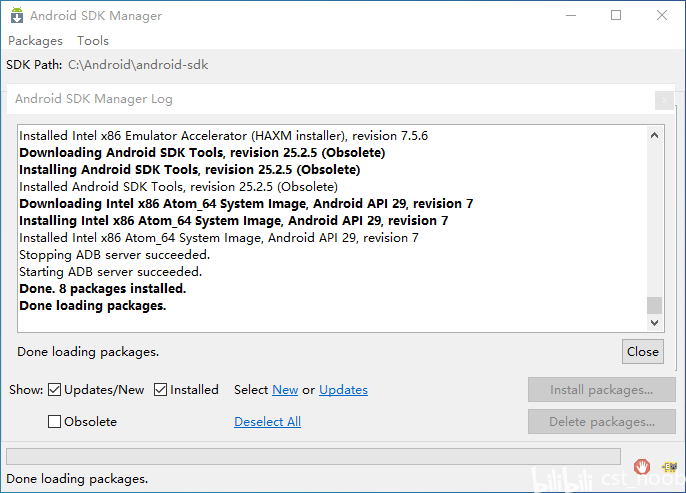Click the Updates selection link
The width and height of the screenshot is (686, 493).
(343, 390)
